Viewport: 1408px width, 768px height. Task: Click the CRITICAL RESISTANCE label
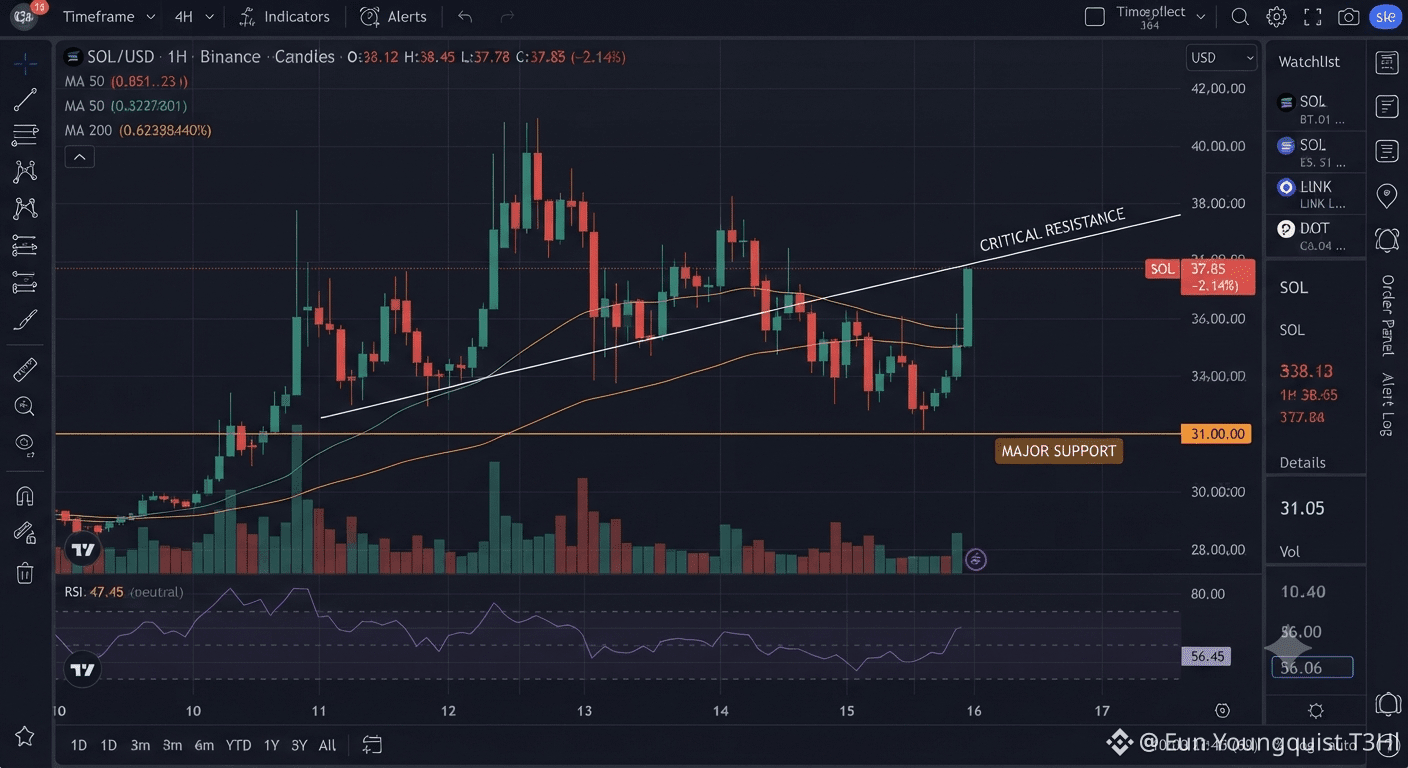pyautogui.click(x=1052, y=230)
